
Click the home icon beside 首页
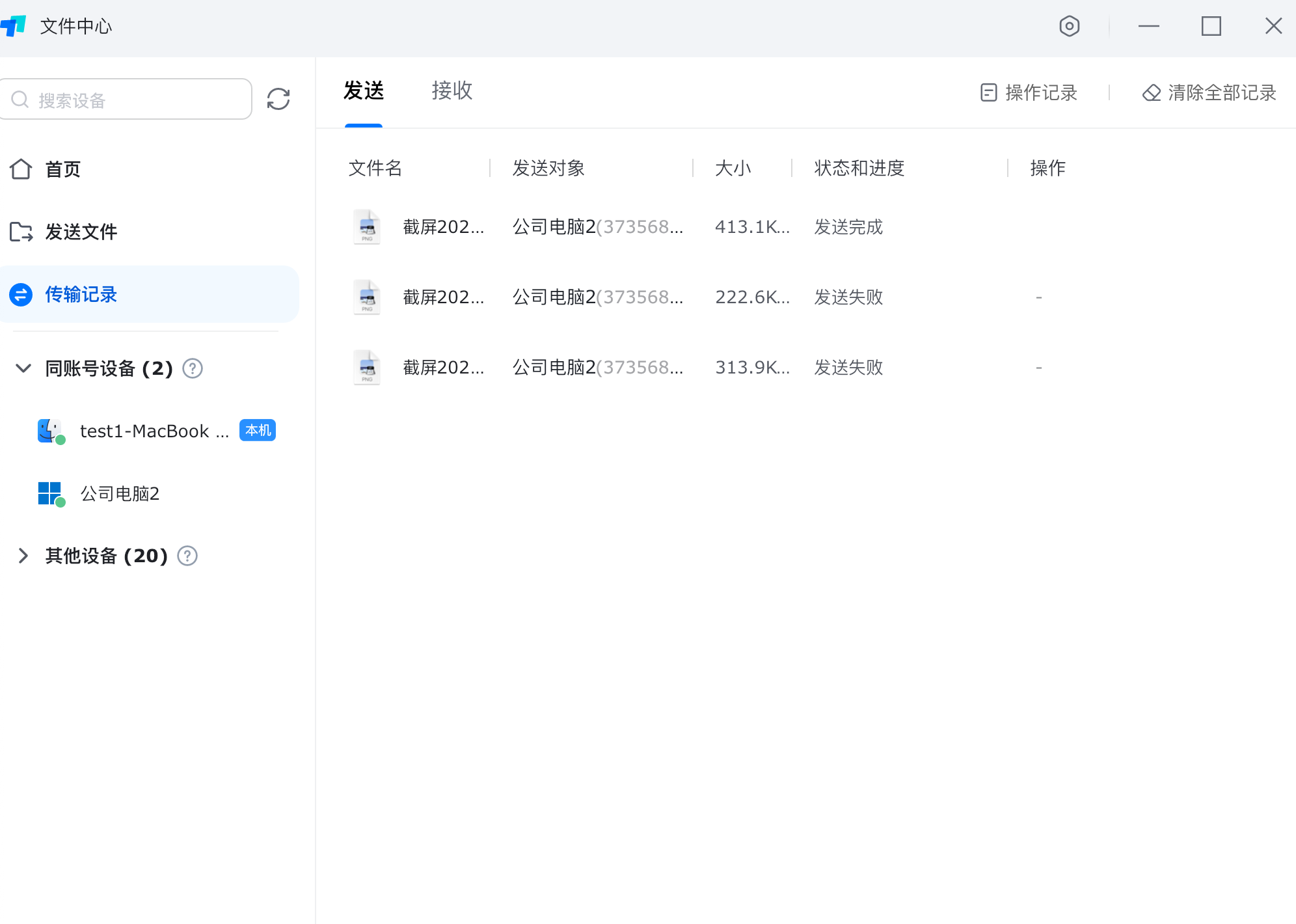click(21, 169)
